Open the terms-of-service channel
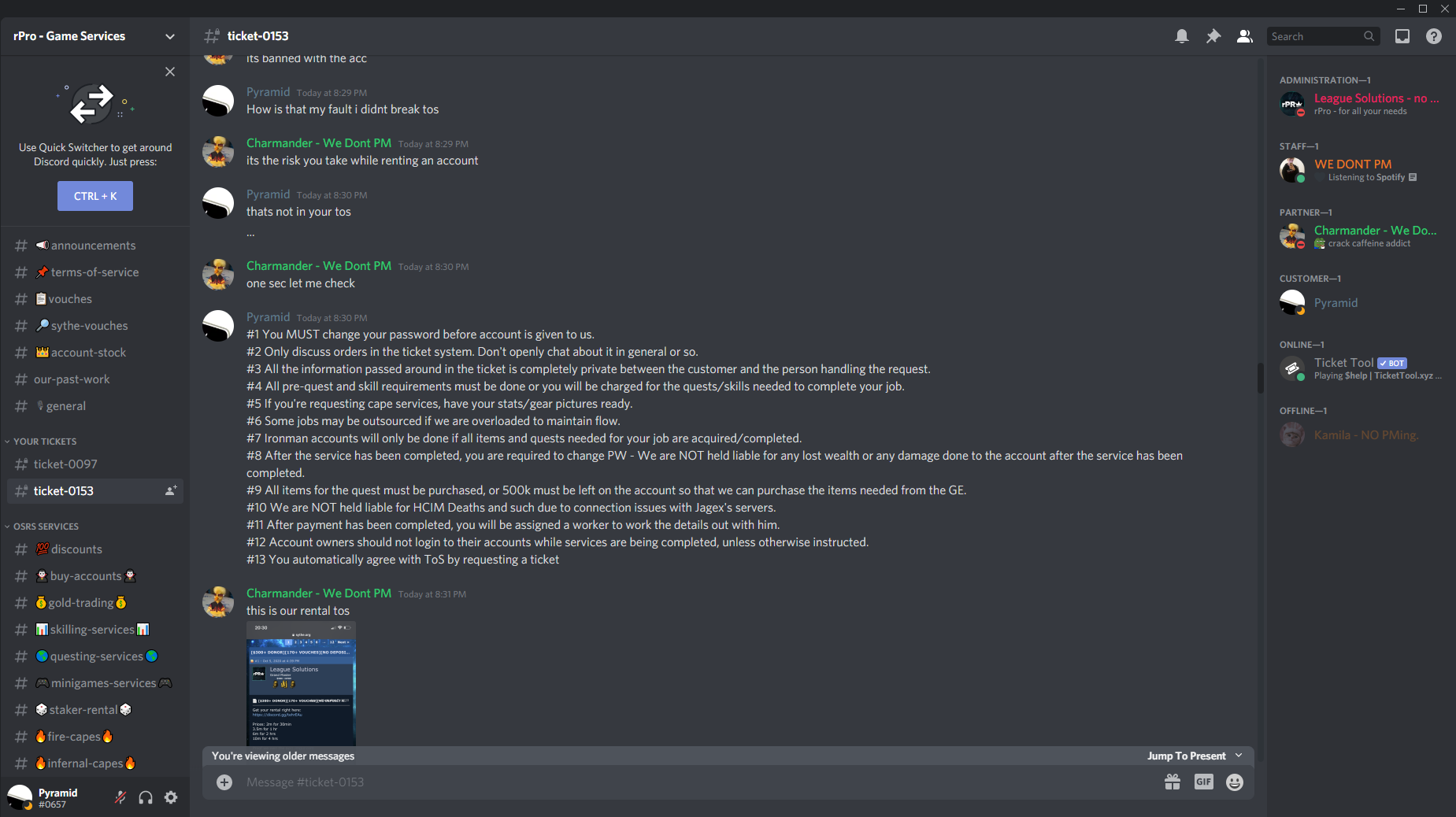 point(94,272)
